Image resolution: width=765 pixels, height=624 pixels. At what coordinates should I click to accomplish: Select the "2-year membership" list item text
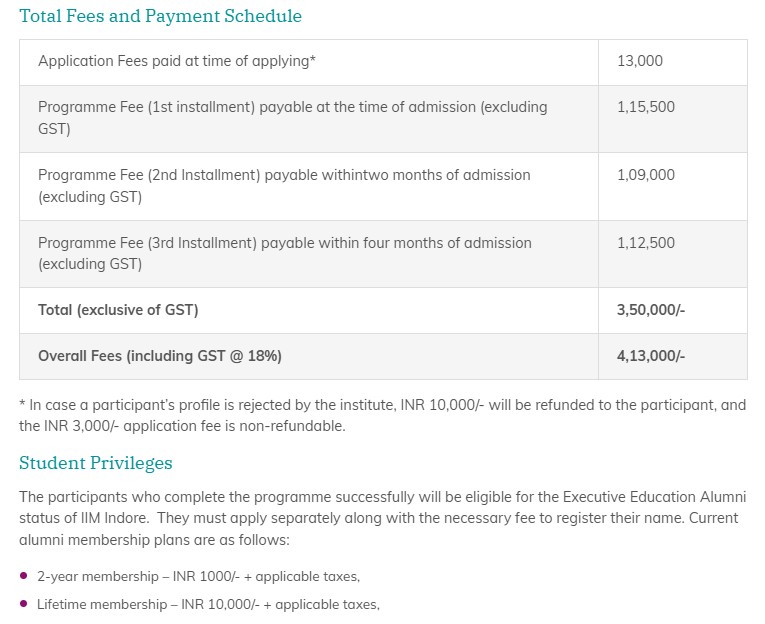(x=198, y=576)
